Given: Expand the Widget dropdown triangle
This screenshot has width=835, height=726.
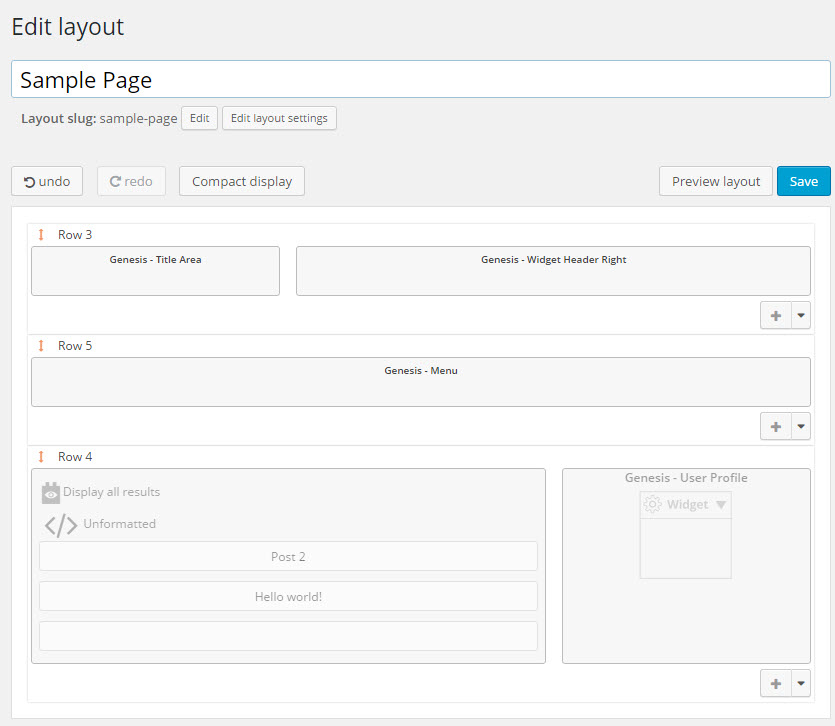Looking at the screenshot, I should tap(721, 504).
